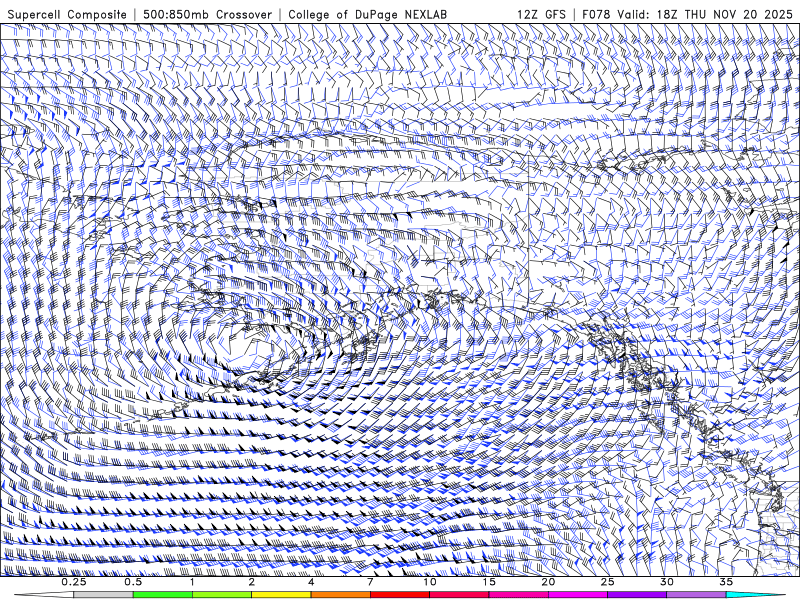This screenshot has width=800, height=600.
Task: Click the 'Supercell Composite' title text
Action: (67, 14)
